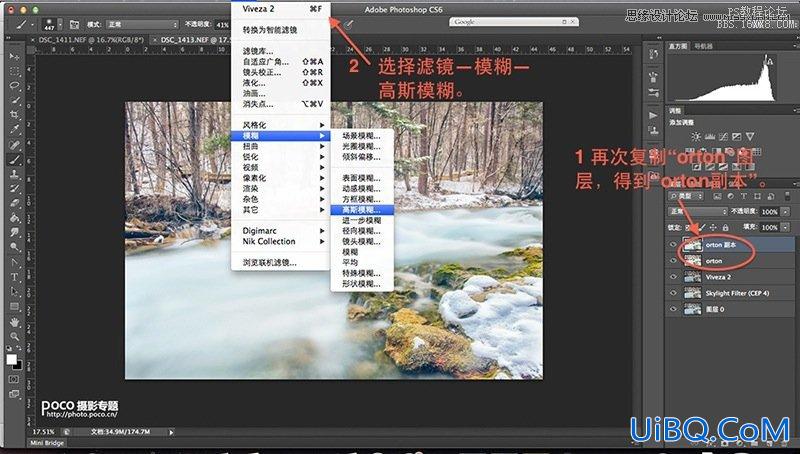800x454 pixels.
Task: Select the Path Selection tool
Action: [x=14, y=292]
